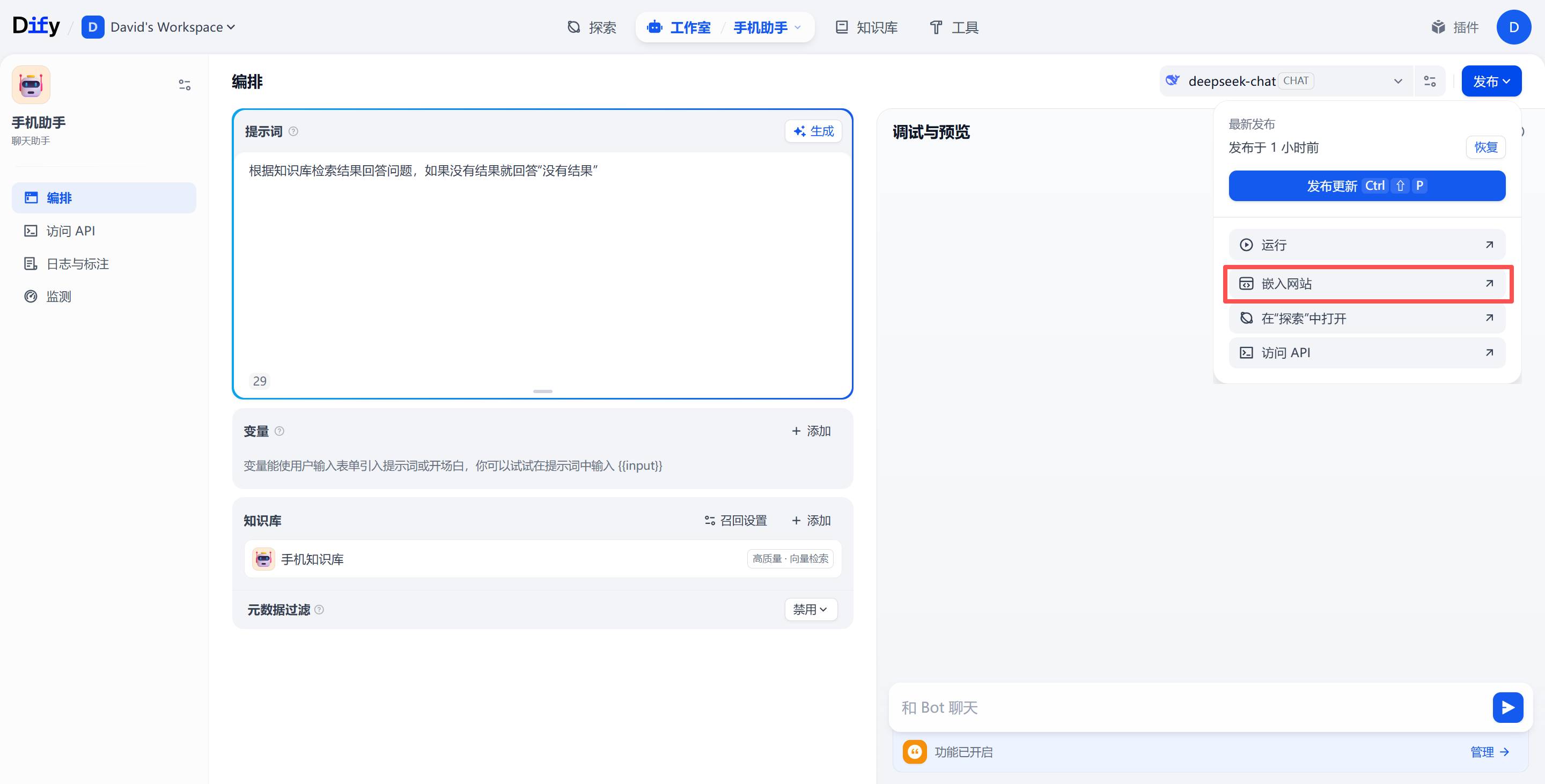Click the 恢复 restore button

click(1485, 147)
